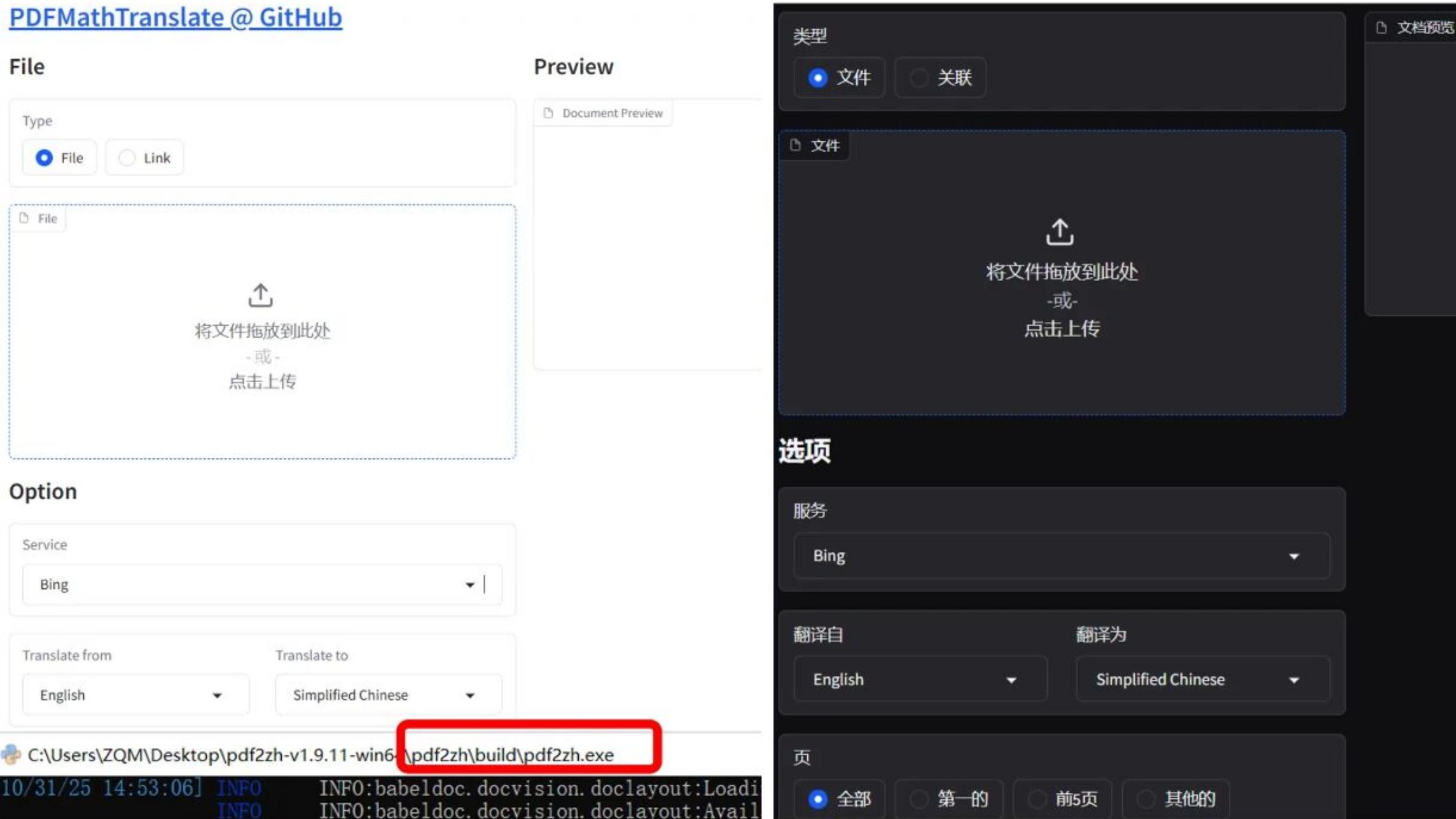Click the Python icon next to the pdf2zh.exe path
This screenshot has width=1456, height=819.
pyautogui.click(x=10, y=755)
